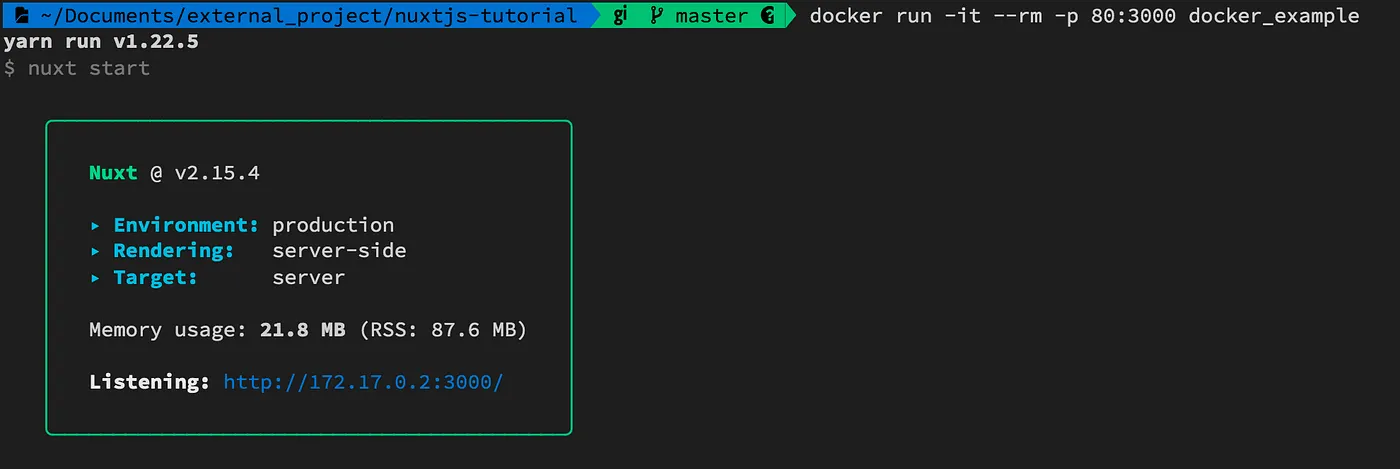Click the 'Target:' label
The height and width of the screenshot is (469, 1400).
[x=155, y=277]
